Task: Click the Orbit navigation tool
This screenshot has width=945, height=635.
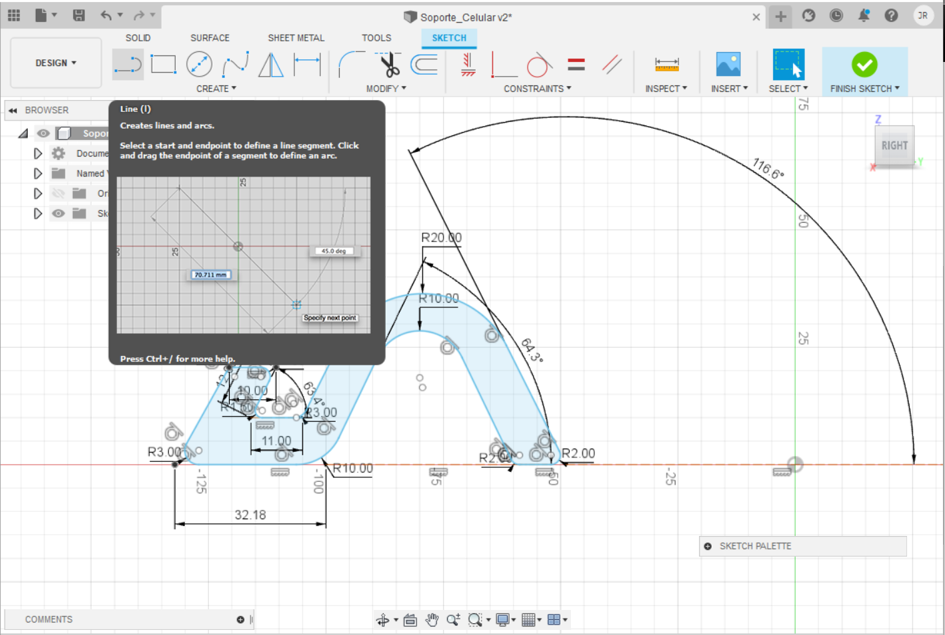Action: (x=383, y=620)
